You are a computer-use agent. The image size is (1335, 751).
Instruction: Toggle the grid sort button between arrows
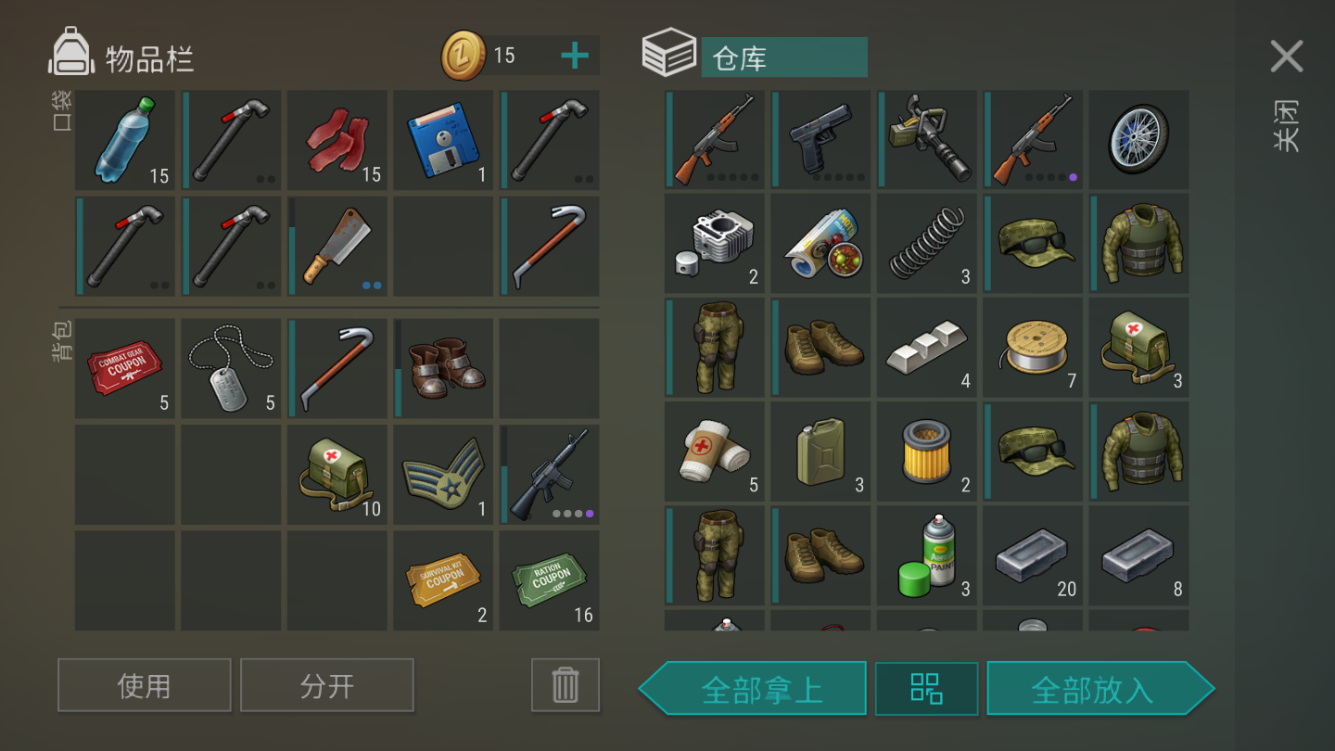pyautogui.click(x=926, y=689)
